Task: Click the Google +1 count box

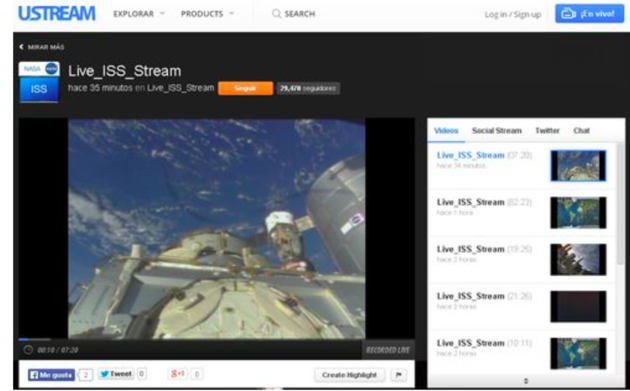Action: click(x=196, y=375)
